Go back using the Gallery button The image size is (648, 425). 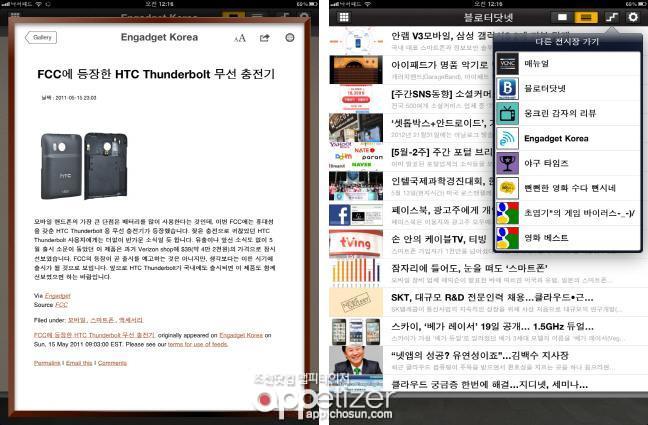point(40,38)
